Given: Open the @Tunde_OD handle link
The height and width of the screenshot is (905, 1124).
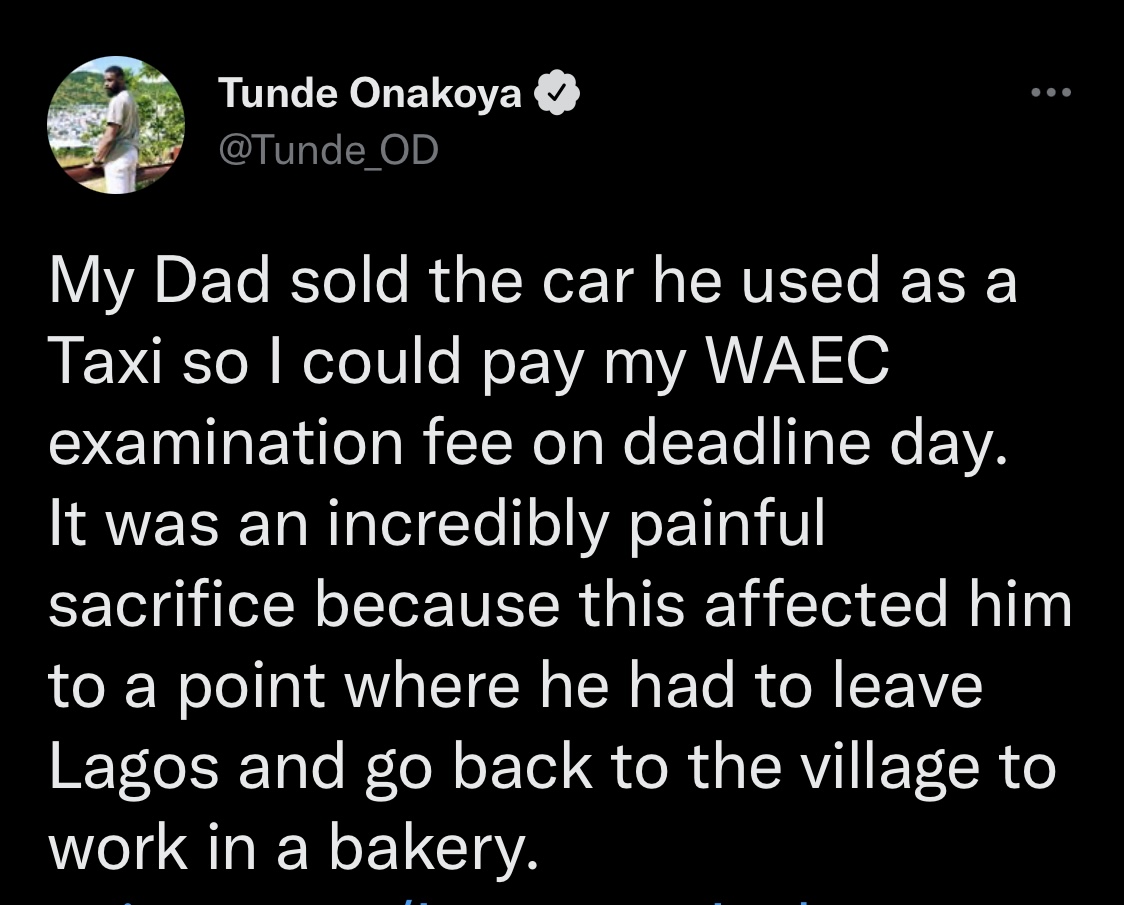Looking at the screenshot, I should click(328, 150).
